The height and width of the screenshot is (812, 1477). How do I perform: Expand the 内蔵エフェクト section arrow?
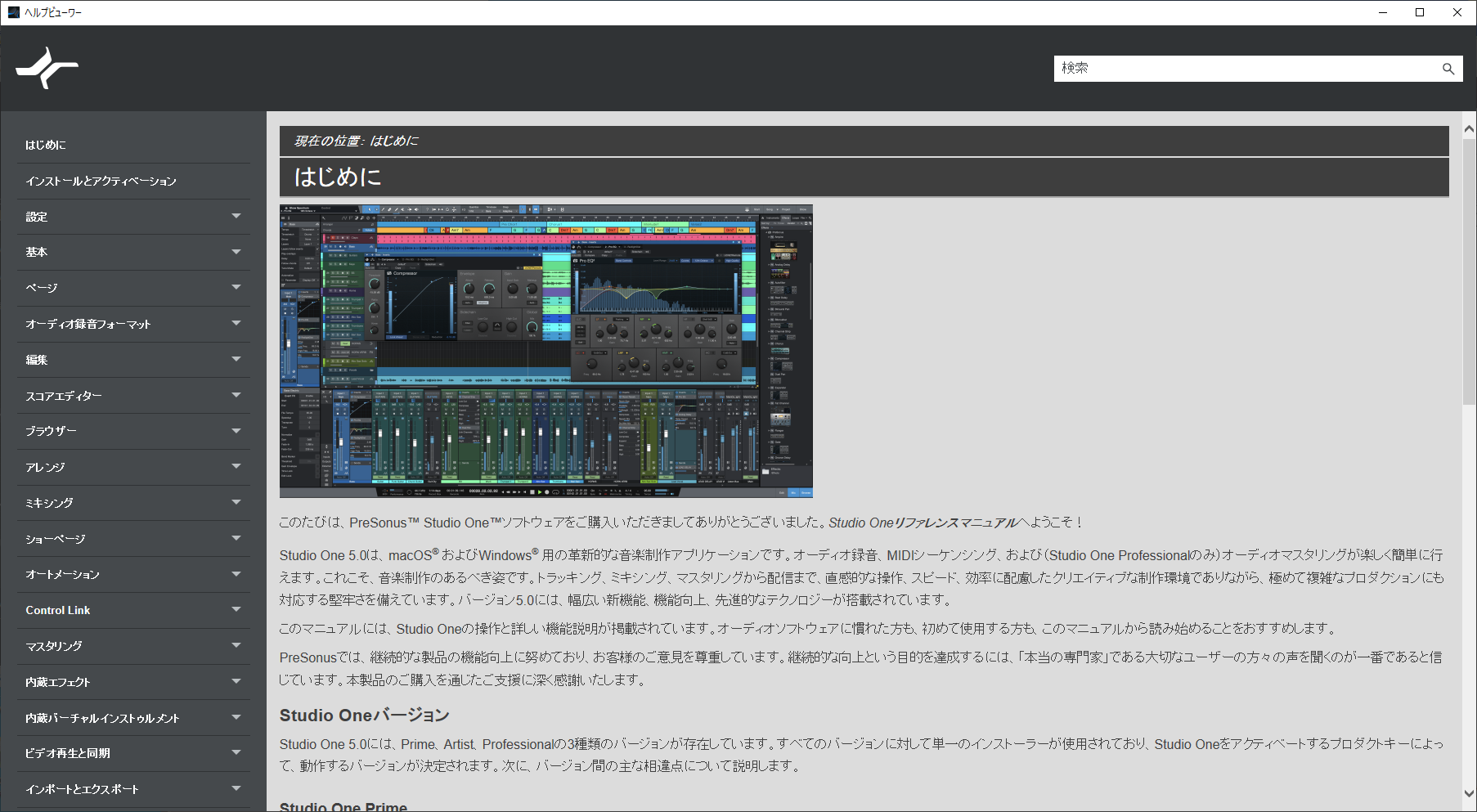pos(236,681)
